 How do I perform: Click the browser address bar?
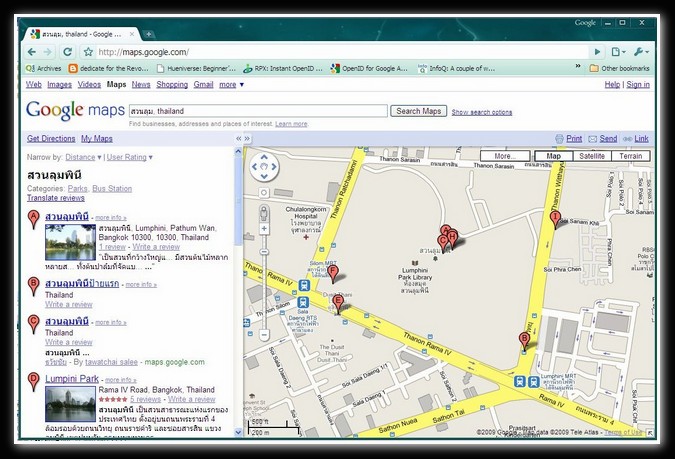click(x=342, y=52)
